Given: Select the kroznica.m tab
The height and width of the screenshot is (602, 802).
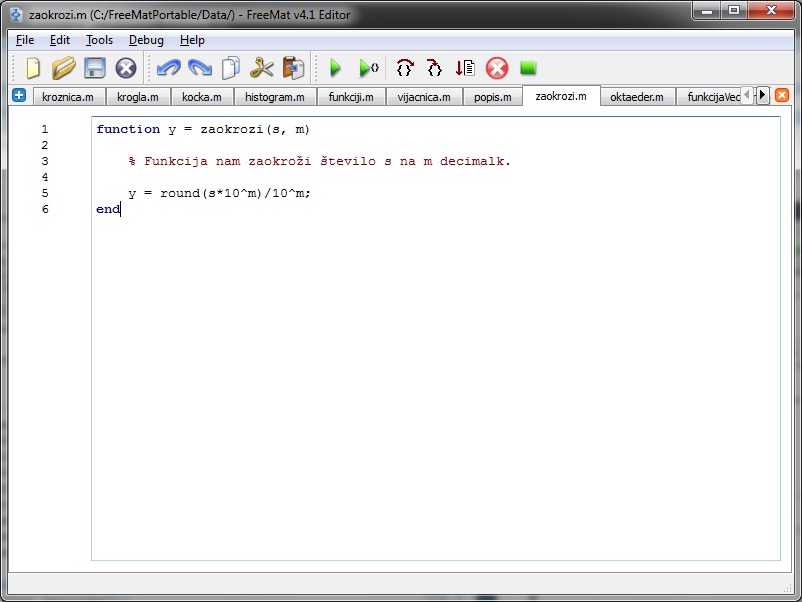Looking at the screenshot, I should point(68,97).
